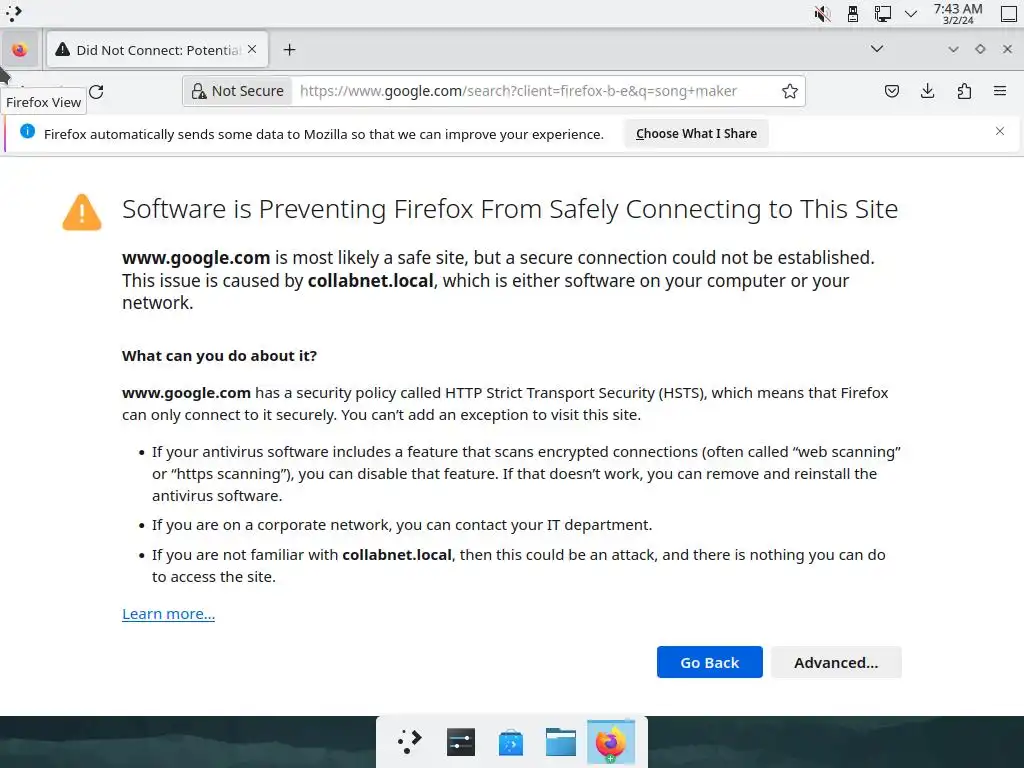Click the page heading about Software Preventing Firefox

point(510,209)
